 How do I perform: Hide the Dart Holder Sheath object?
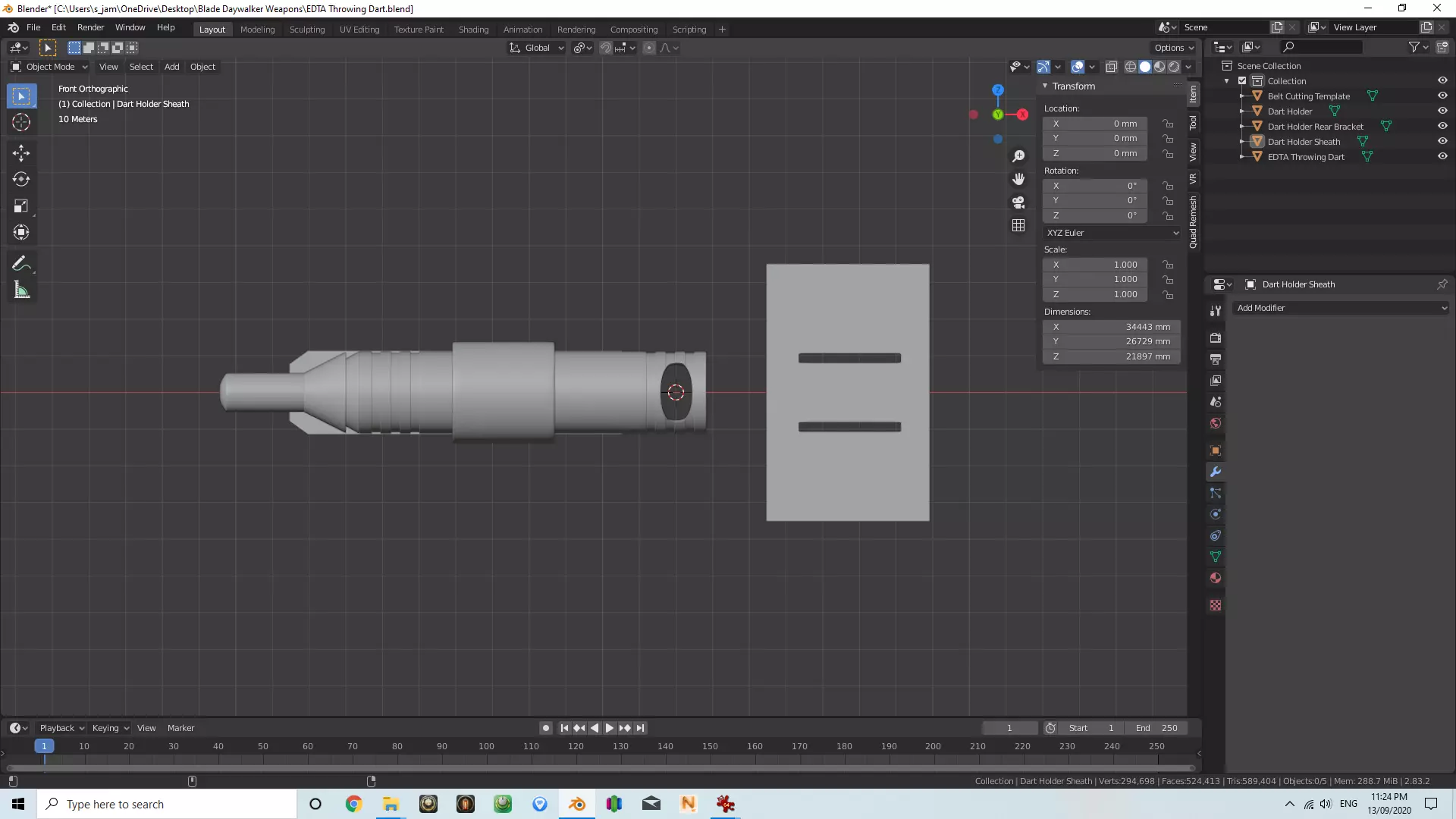[x=1442, y=142]
